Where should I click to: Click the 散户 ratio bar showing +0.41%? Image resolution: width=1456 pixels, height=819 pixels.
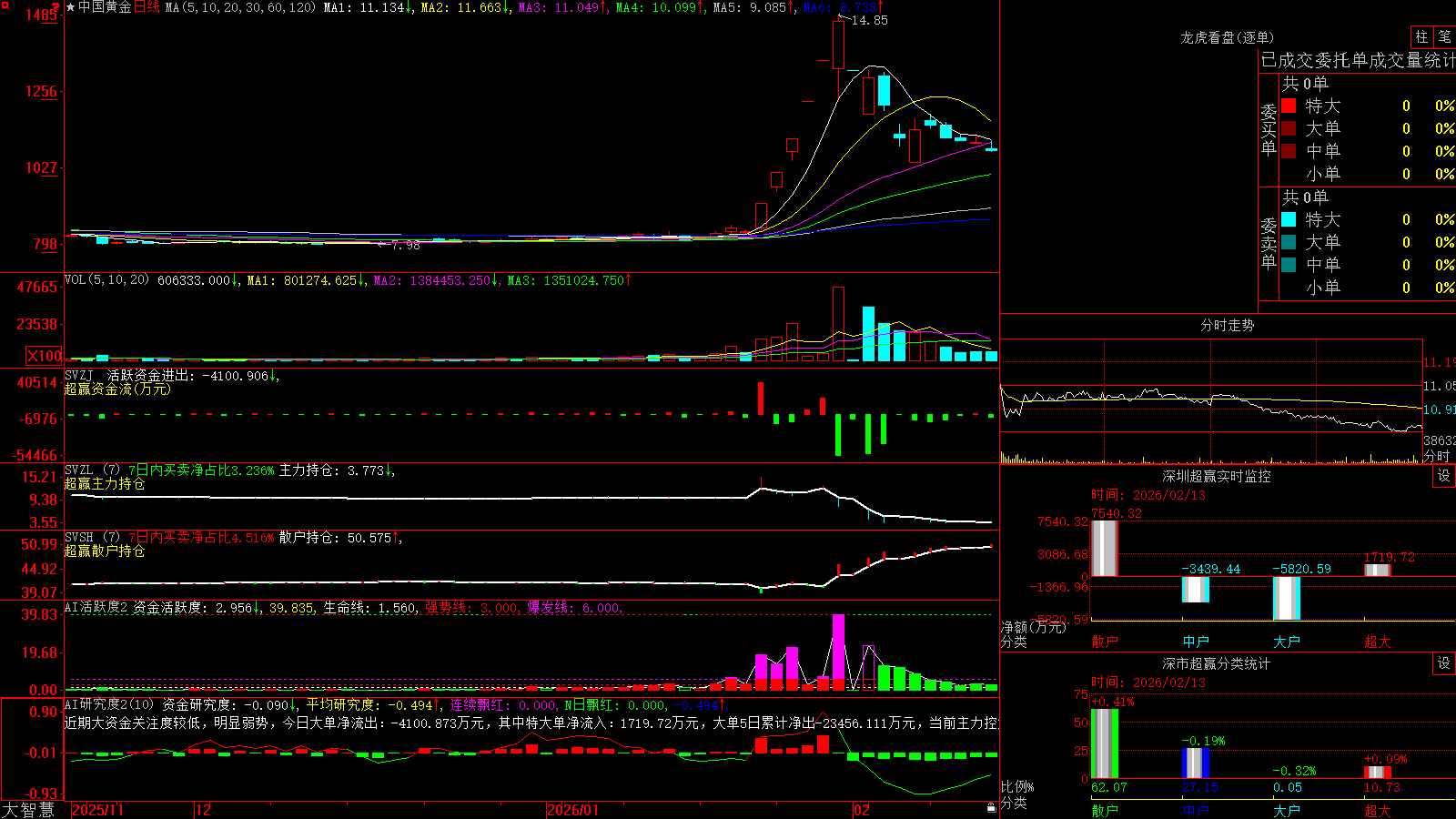click(x=1104, y=743)
